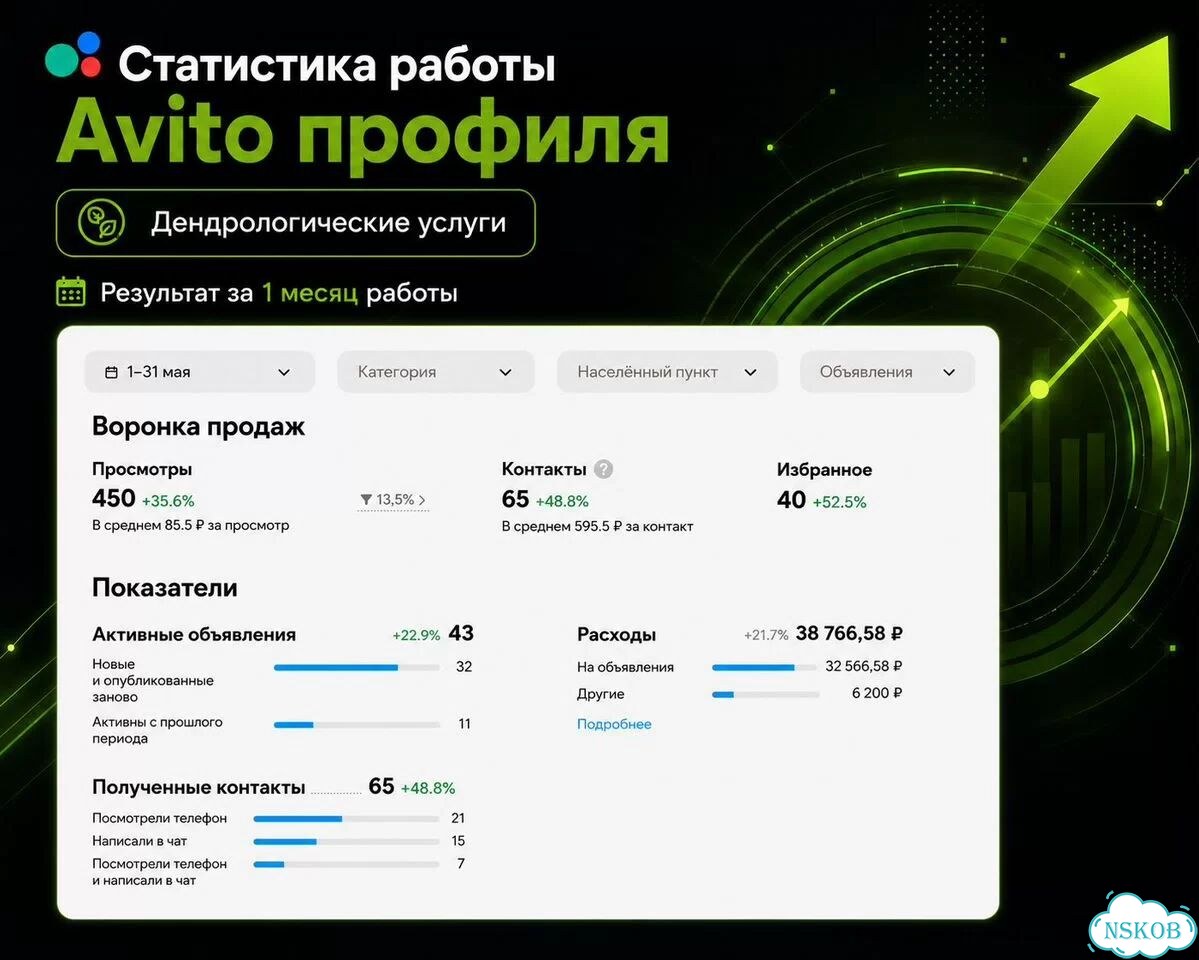Click the +52.5% favorites growth
Viewport: 1199px width, 960px height.
click(839, 503)
